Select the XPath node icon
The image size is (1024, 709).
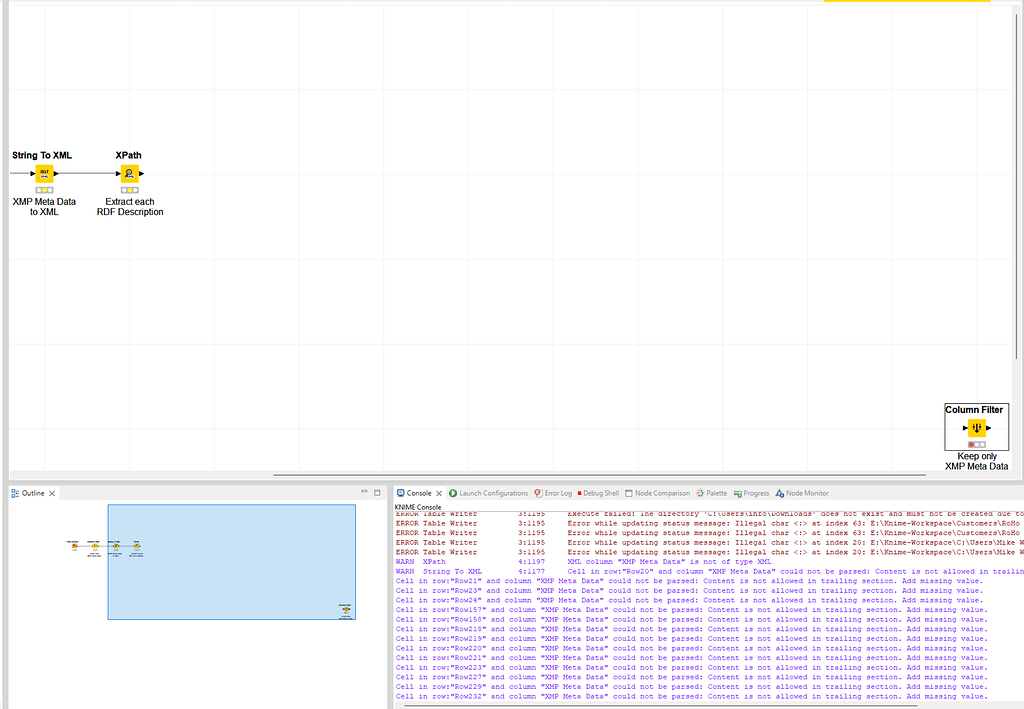pos(130,173)
